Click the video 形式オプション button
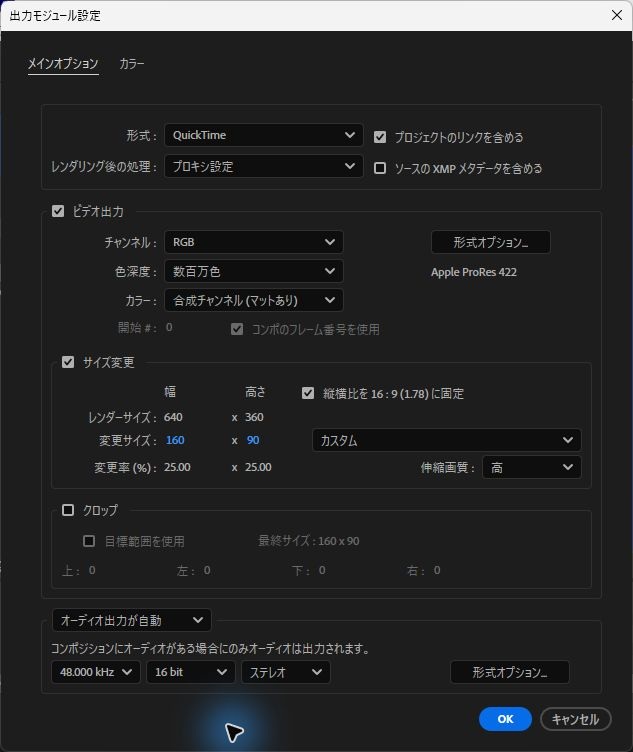The image size is (633, 752). 491,242
